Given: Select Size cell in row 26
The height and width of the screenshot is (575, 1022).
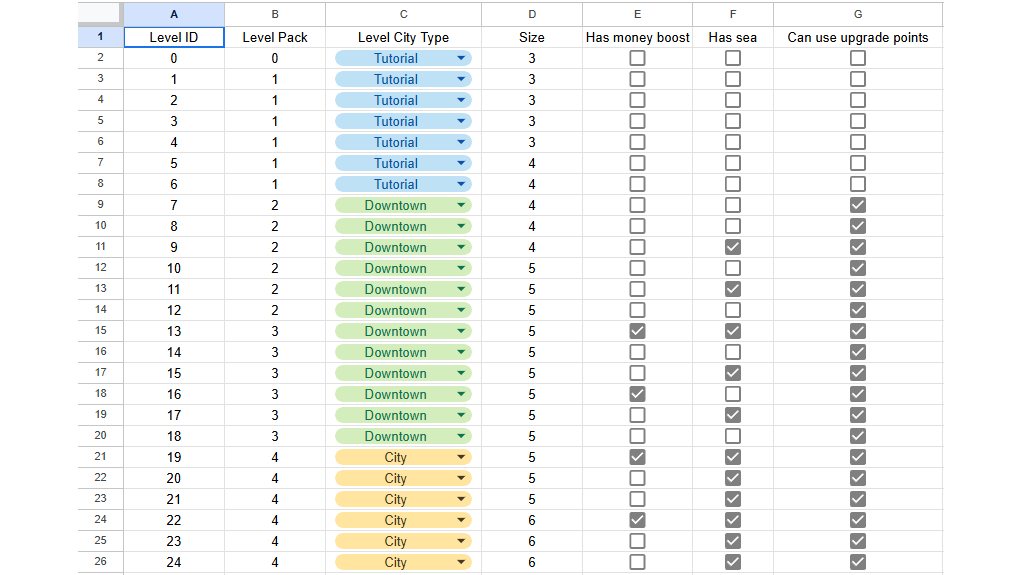Looking at the screenshot, I should coord(532,562).
